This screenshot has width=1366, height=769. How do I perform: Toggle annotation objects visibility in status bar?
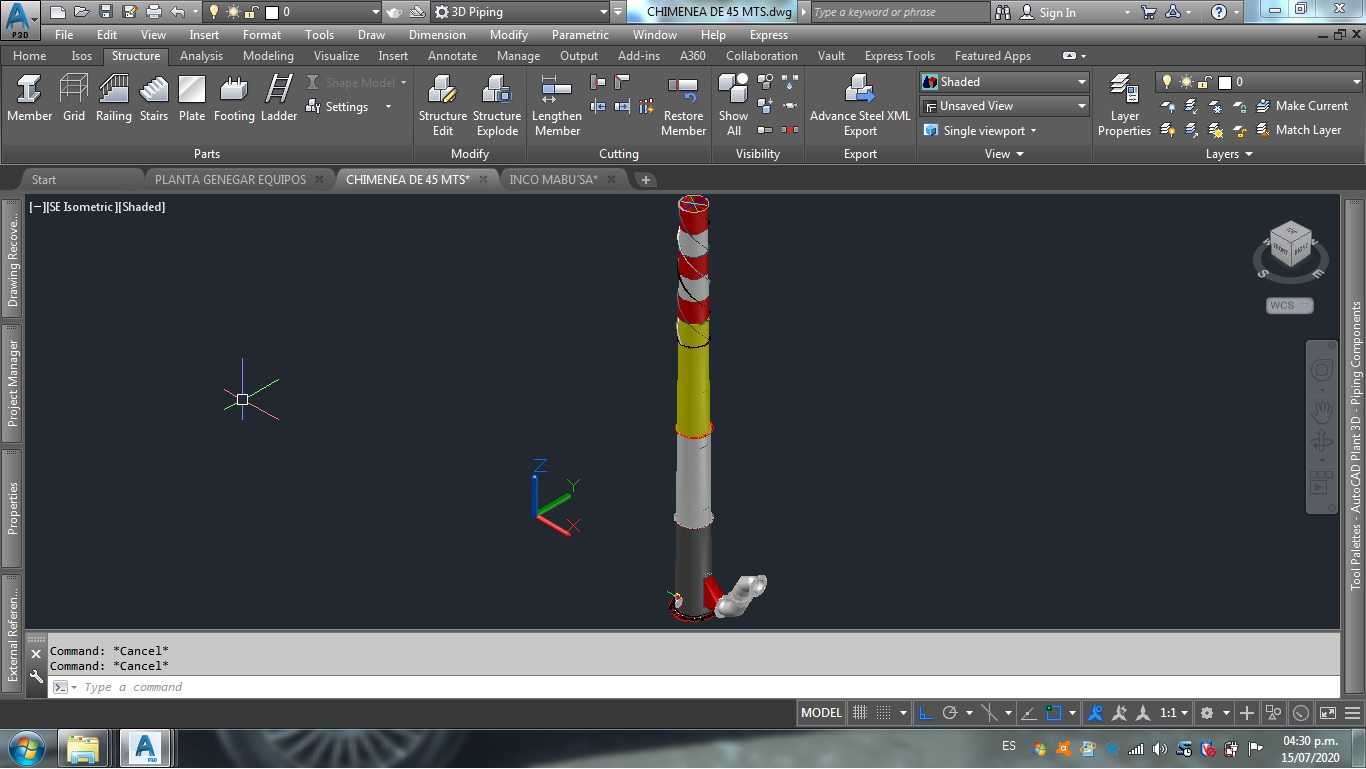point(1095,713)
